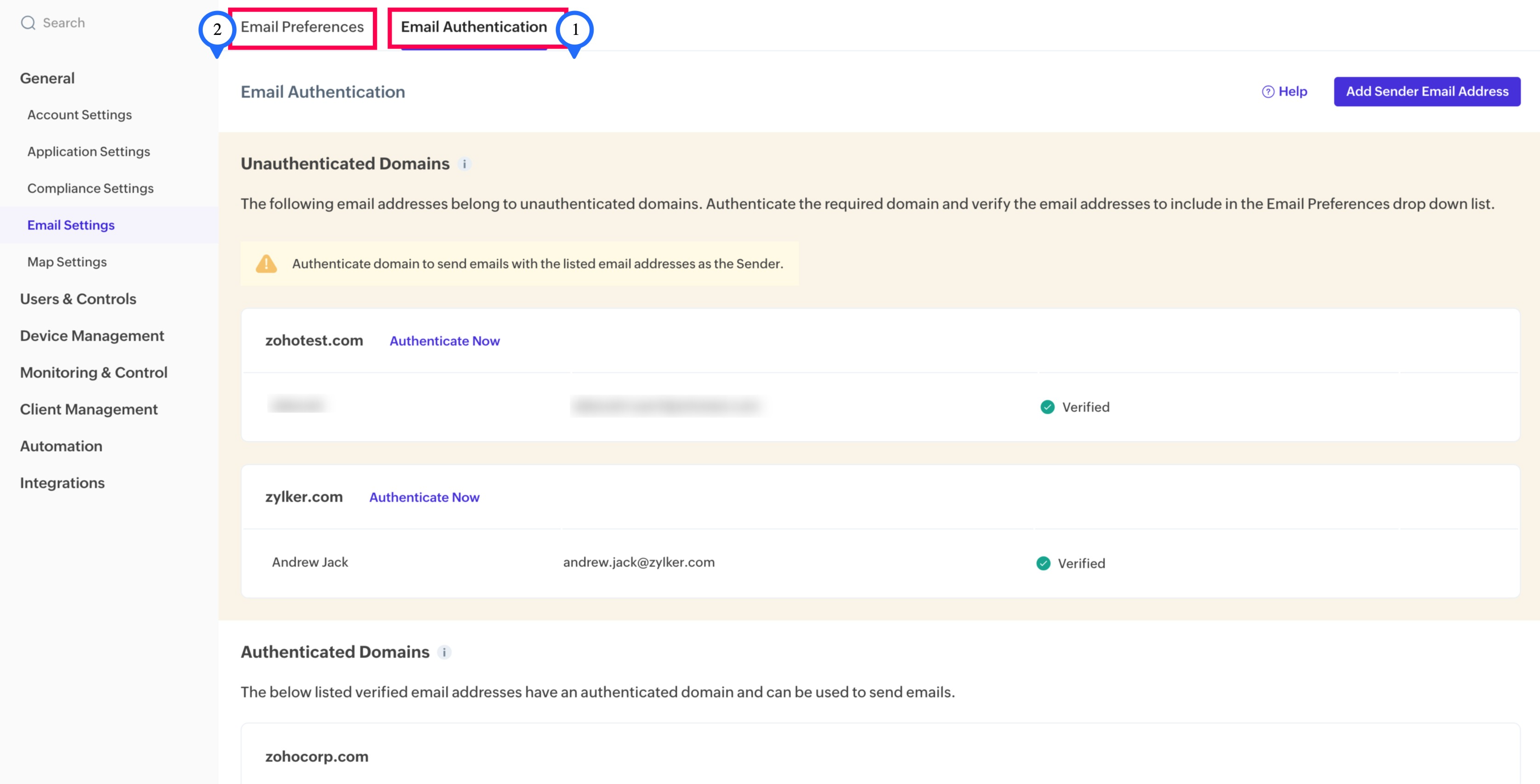Viewport: 1540px width, 784px height.
Task: Click the Help question mark icon
Action: [1267, 92]
